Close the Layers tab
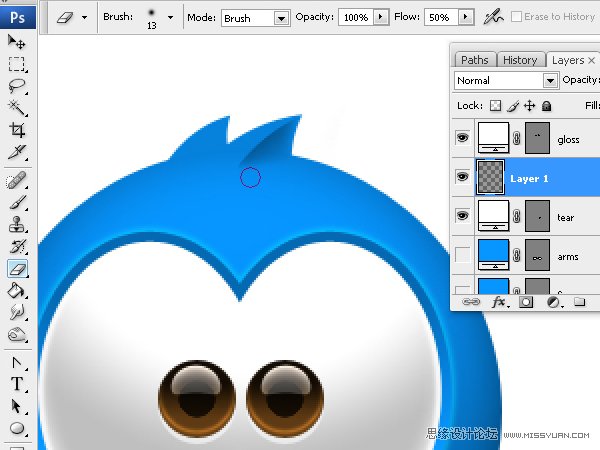 pos(592,60)
